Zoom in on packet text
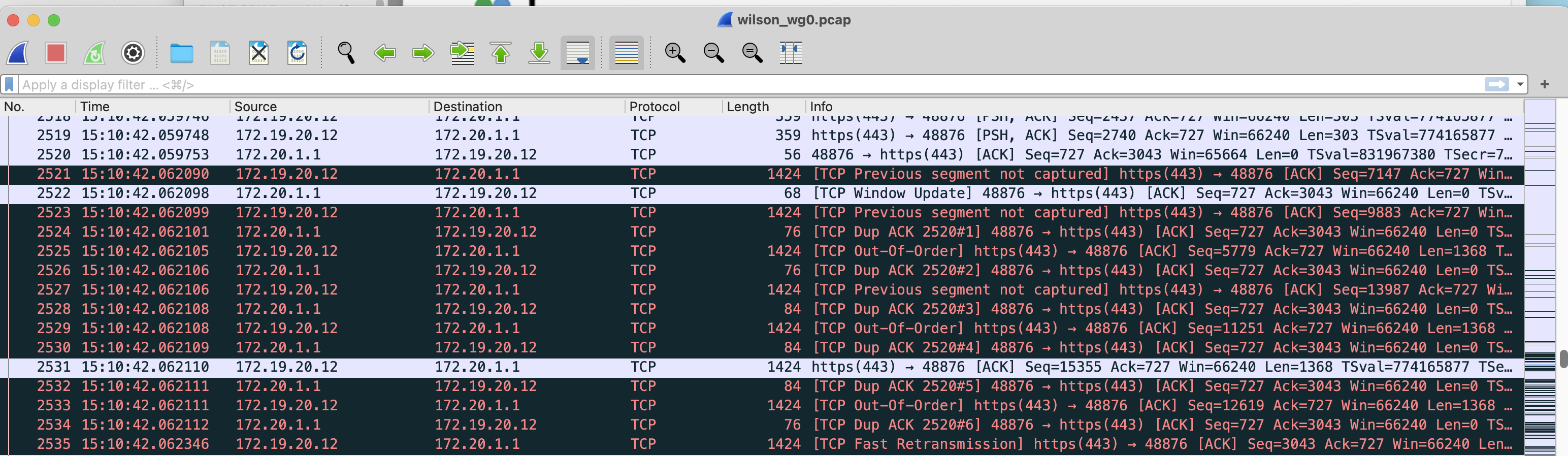1568x456 pixels. tap(674, 53)
